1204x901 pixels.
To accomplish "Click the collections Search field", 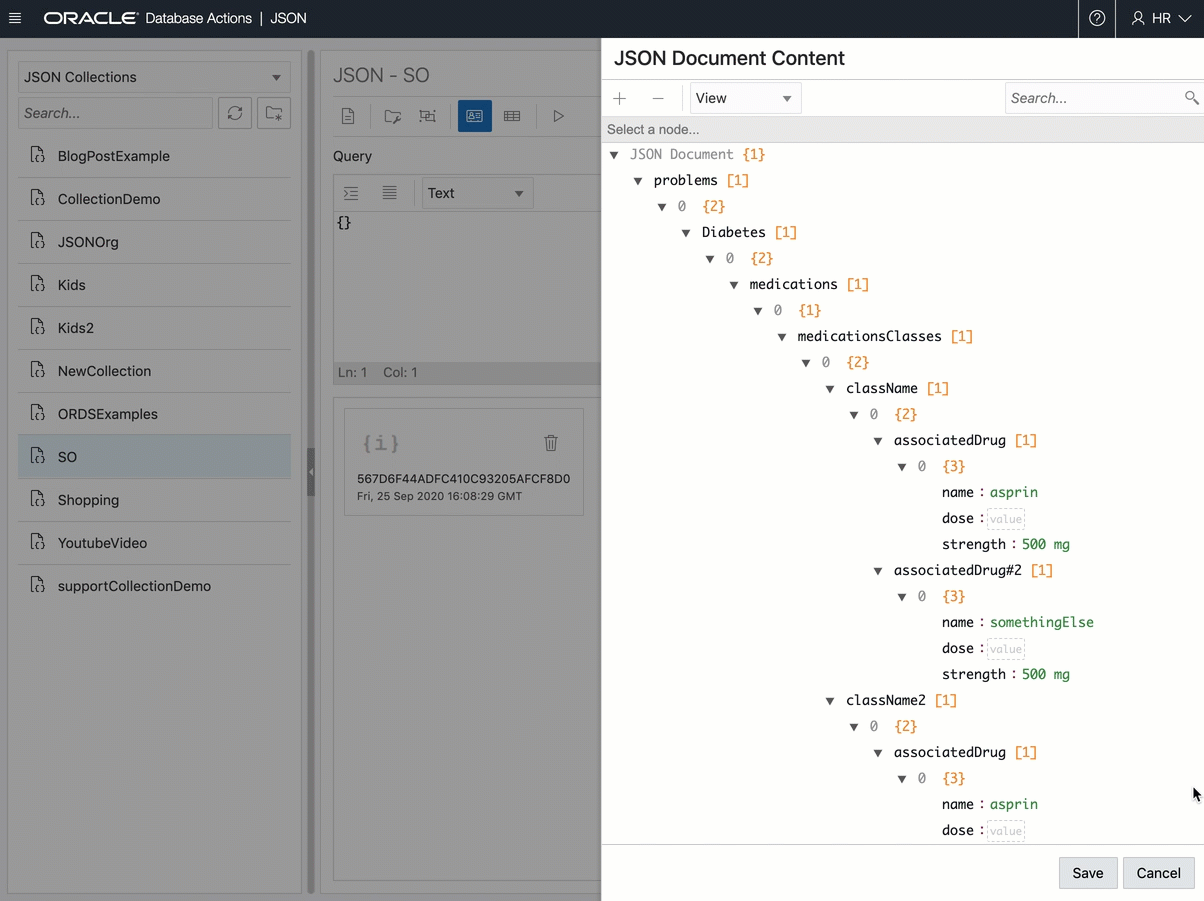I will tap(115, 113).
